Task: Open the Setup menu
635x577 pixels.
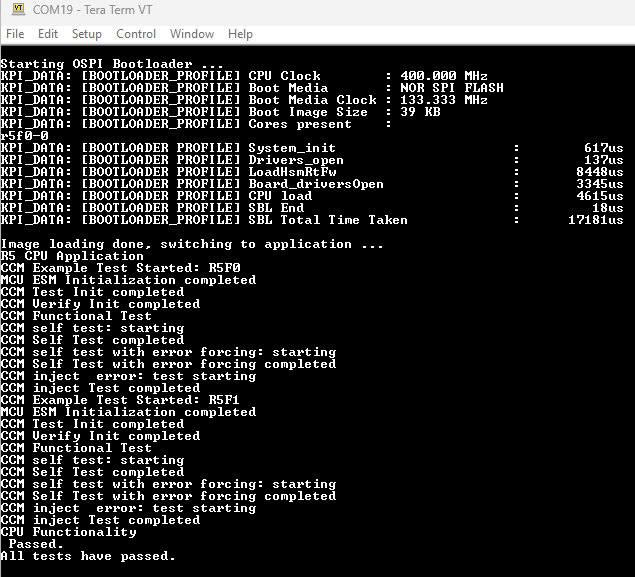Action: coord(87,34)
